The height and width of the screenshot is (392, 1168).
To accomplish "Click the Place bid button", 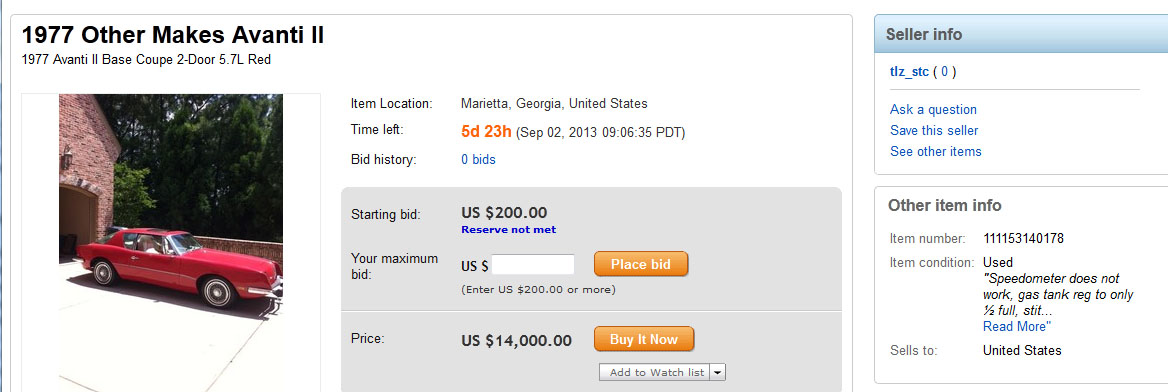I will pyautogui.click(x=641, y=264).
